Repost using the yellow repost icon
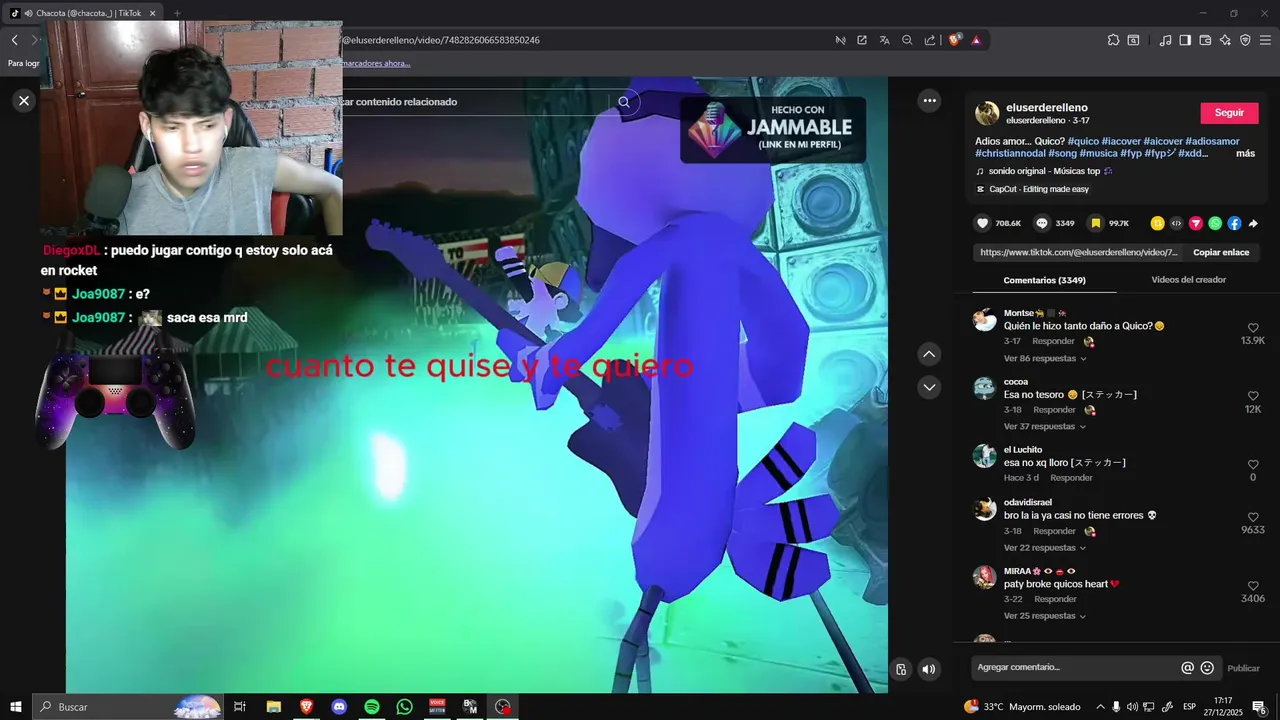This screenshot has width=1280, height=720. [x=1157, y=223]
